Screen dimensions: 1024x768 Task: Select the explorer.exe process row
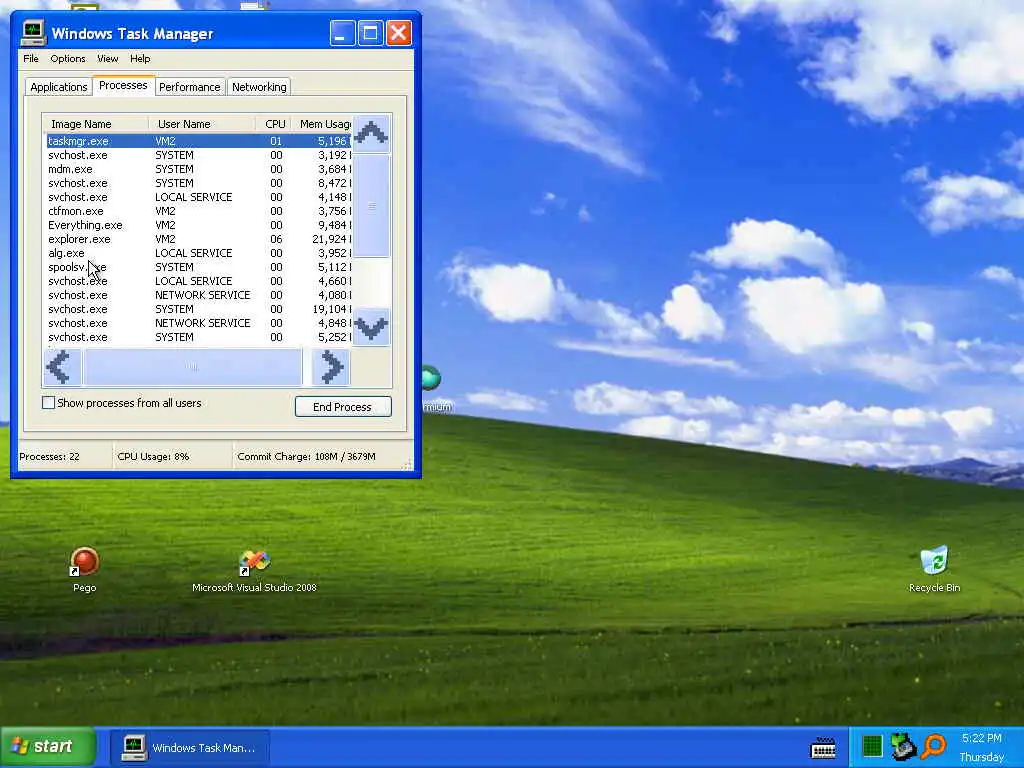click(x=199, y=239)
